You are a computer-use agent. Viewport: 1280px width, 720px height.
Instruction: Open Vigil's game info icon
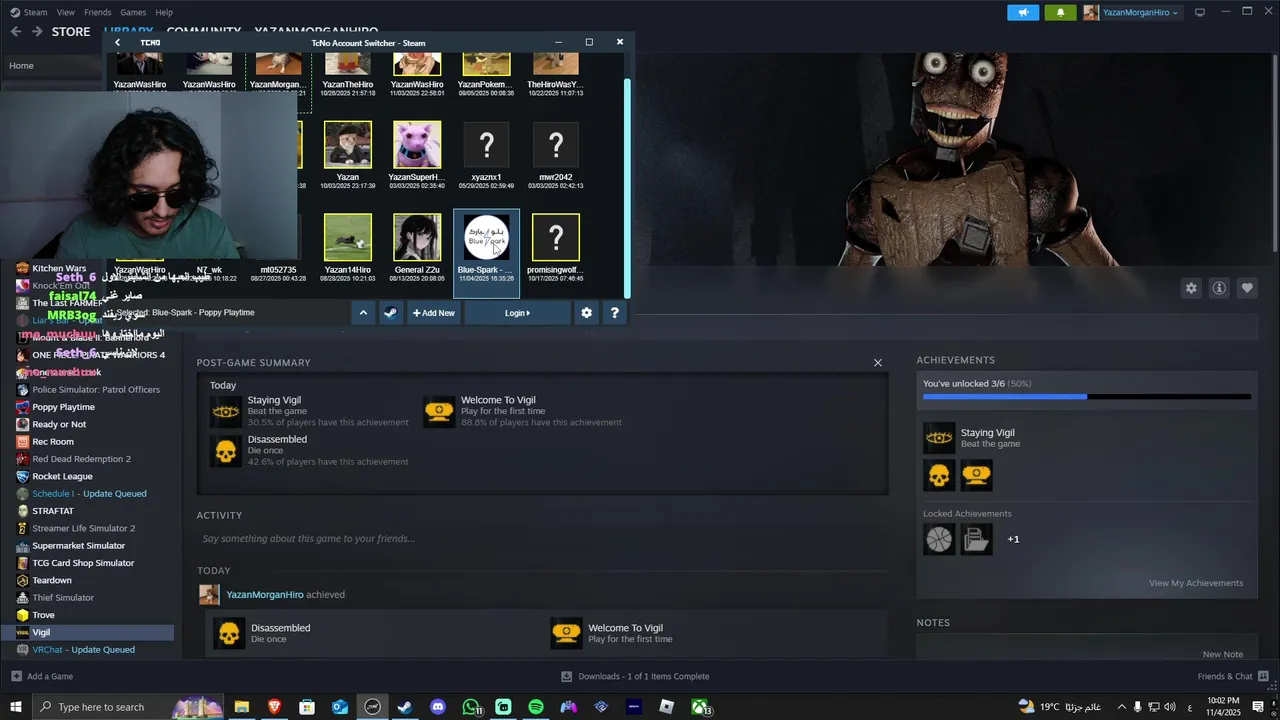1219,288
